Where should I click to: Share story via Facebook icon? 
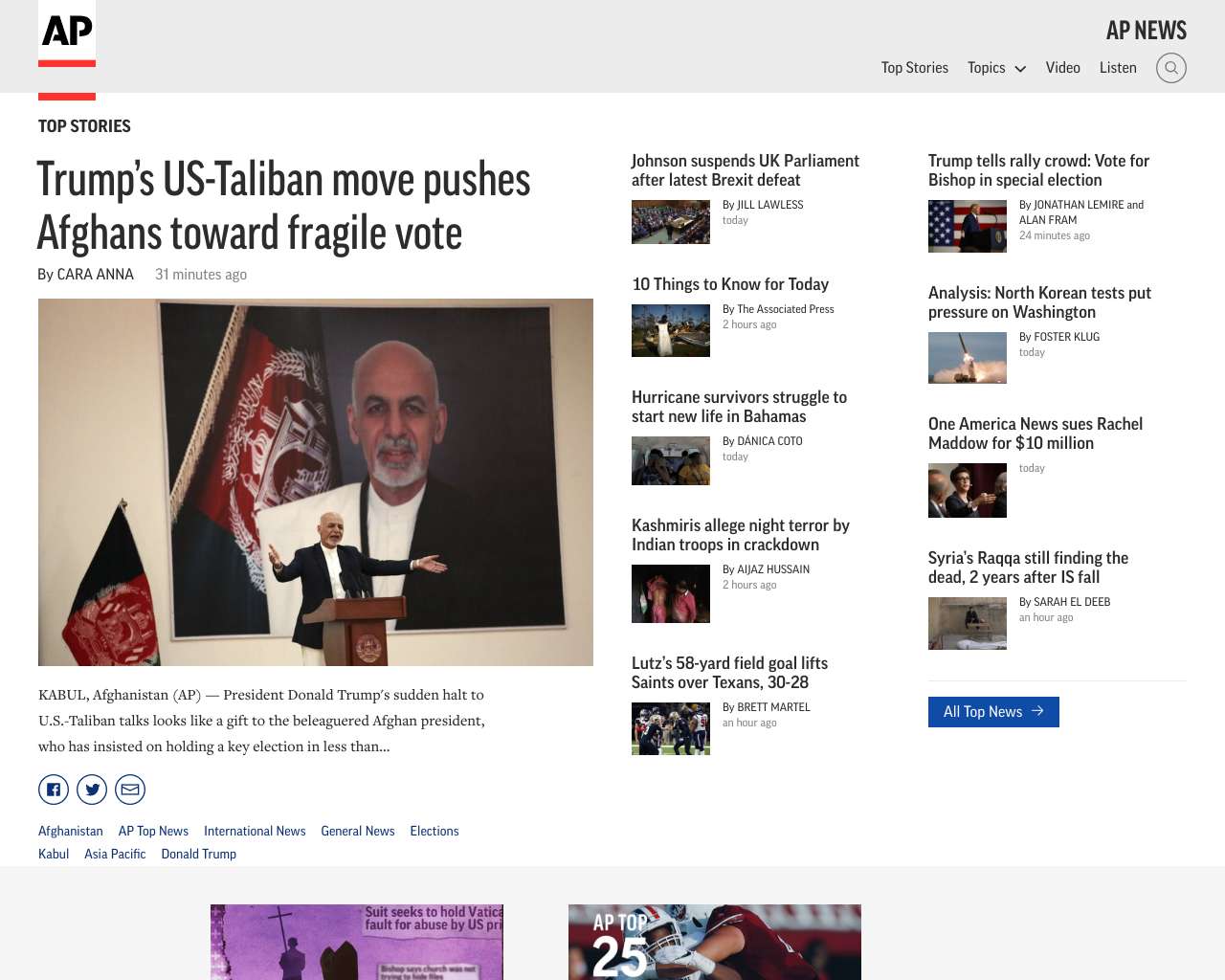pos(54,790)
